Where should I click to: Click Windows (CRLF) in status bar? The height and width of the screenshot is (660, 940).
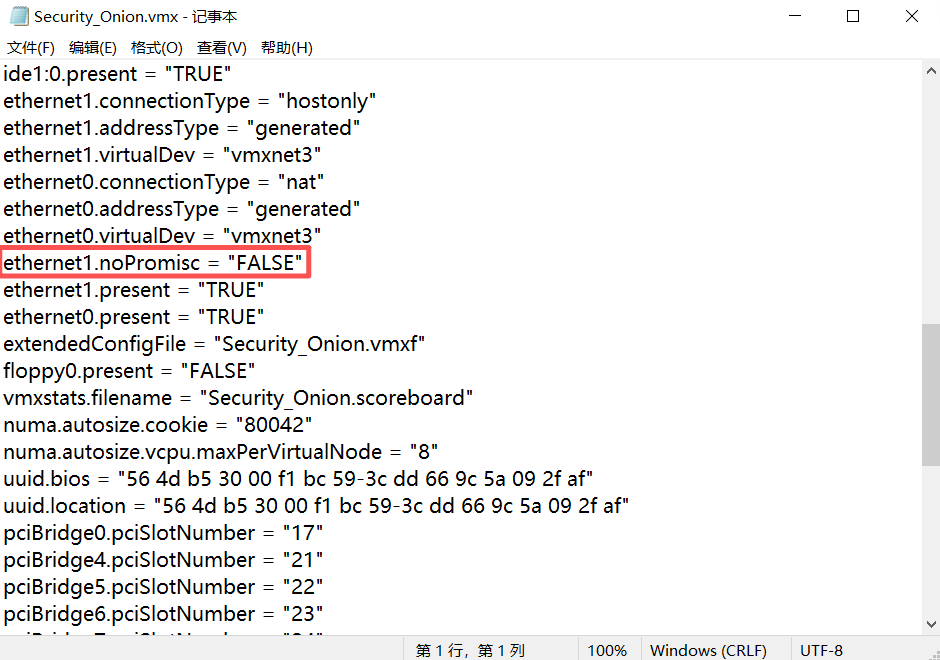point(709,650)
